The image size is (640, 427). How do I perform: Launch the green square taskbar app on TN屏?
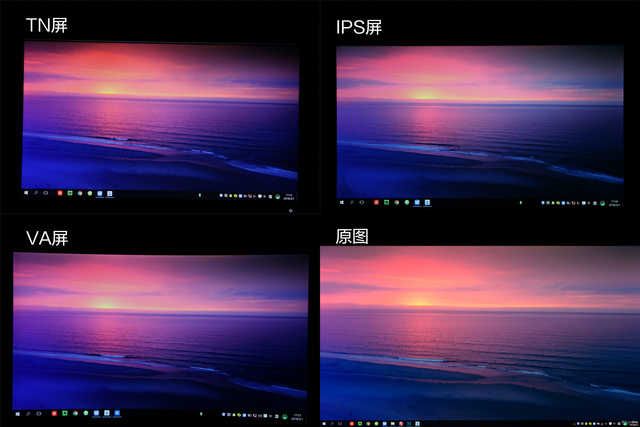70,193
